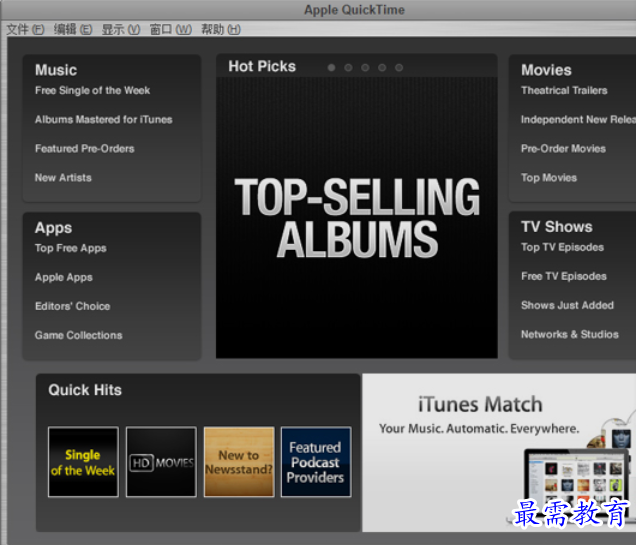Open Free Single of the Week
Viewport: 636px width, 545px height.
coord(92,90)
